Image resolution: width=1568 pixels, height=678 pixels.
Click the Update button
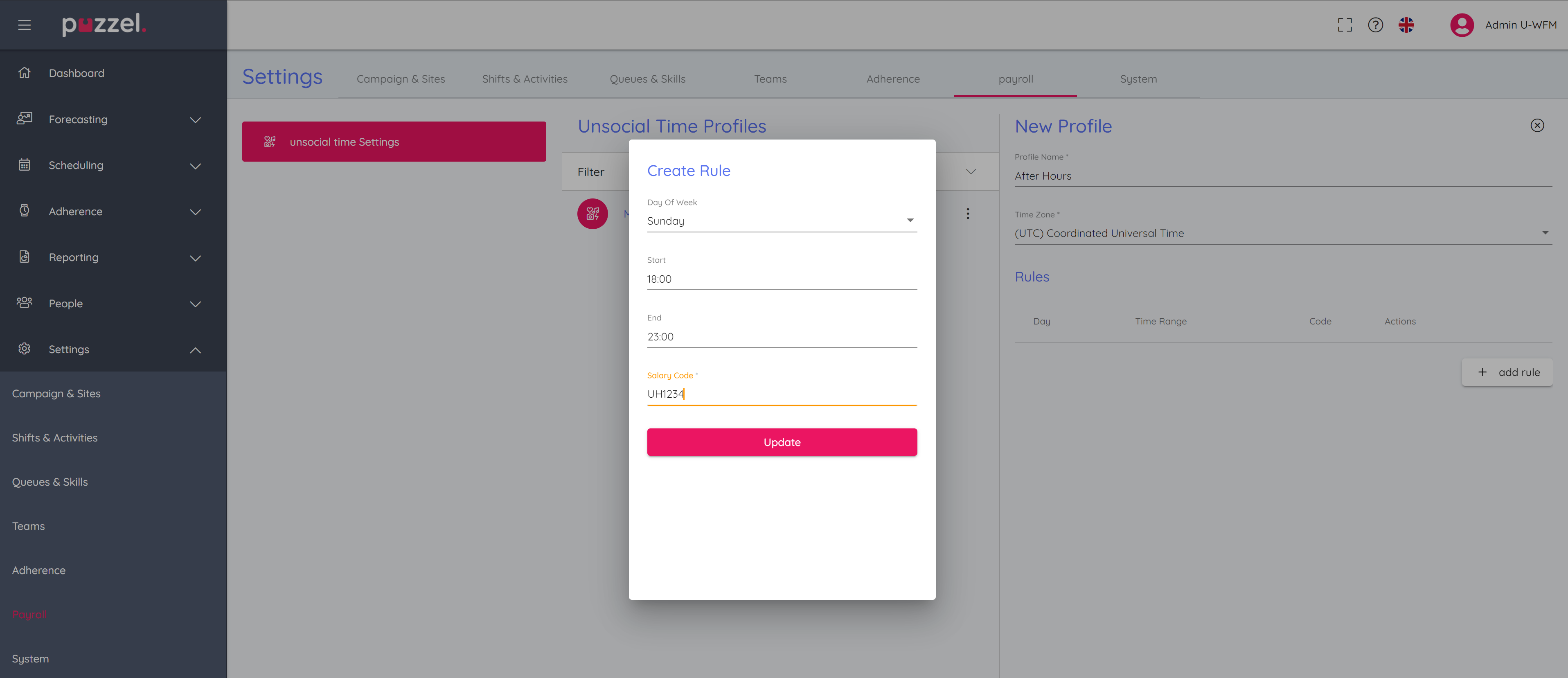pyautogui.click(x=782, y=442)
